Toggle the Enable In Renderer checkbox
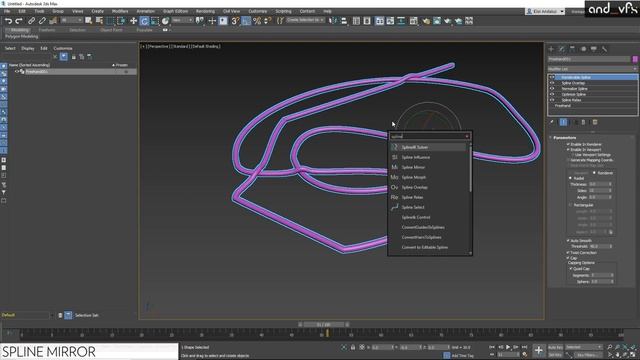Image resolution: width=640 pixels, height=360 pixels. (x=568, y=144)
